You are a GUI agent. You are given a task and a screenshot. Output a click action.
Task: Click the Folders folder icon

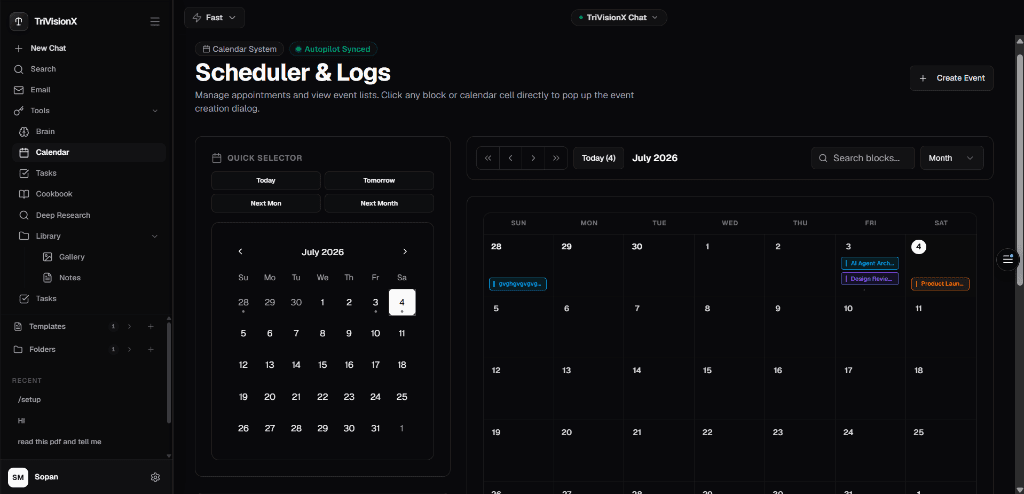coord(18,350)
